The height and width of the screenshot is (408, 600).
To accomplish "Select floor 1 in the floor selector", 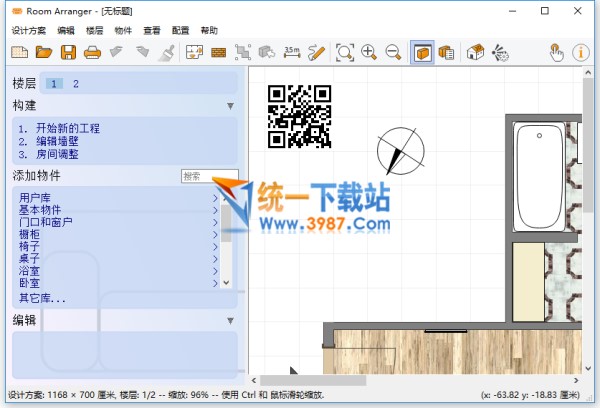I will pyautogui.click(x=54, y=84).
